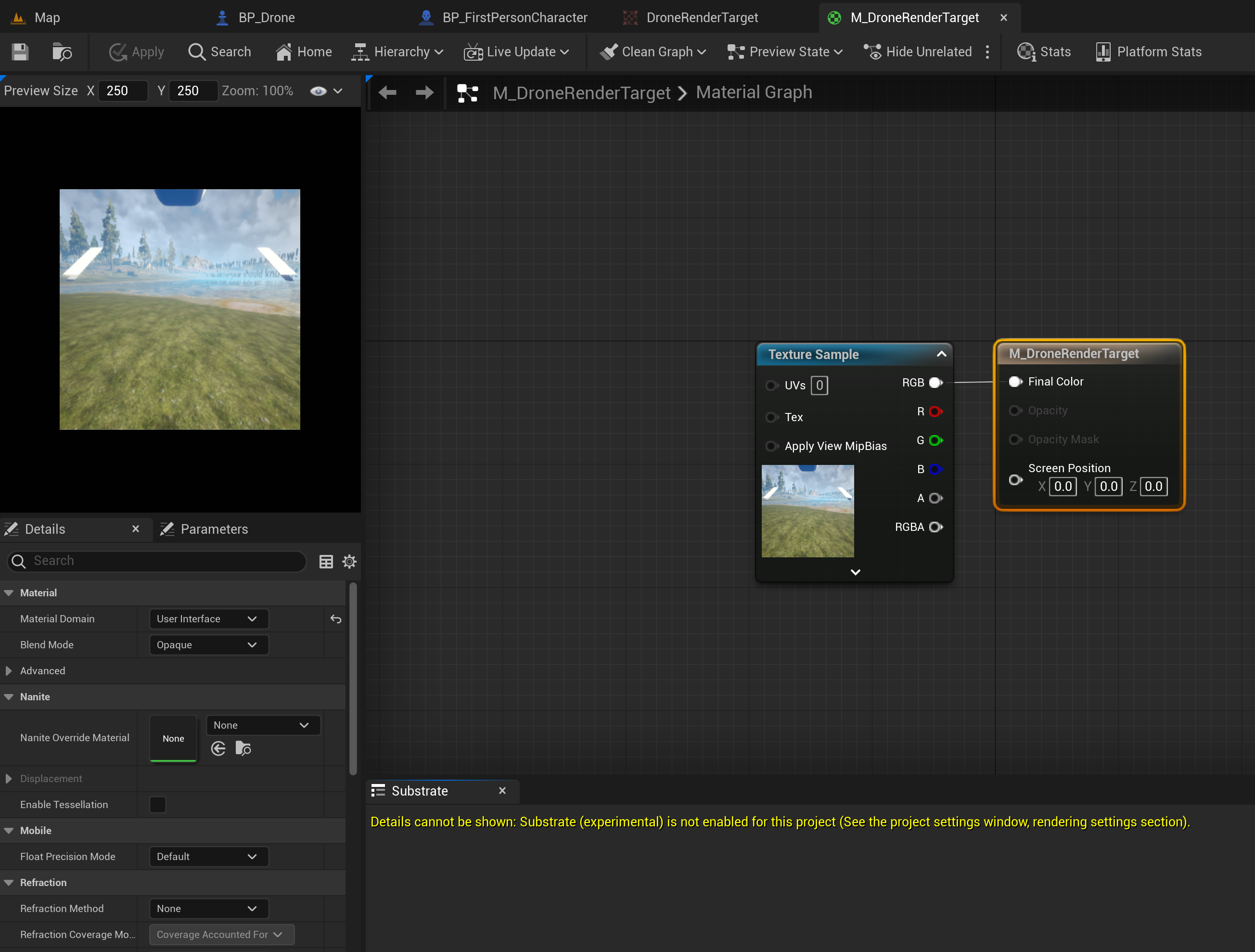Edit the Preview Size X field
1255x952 pixels.
[x=123, y=91]
